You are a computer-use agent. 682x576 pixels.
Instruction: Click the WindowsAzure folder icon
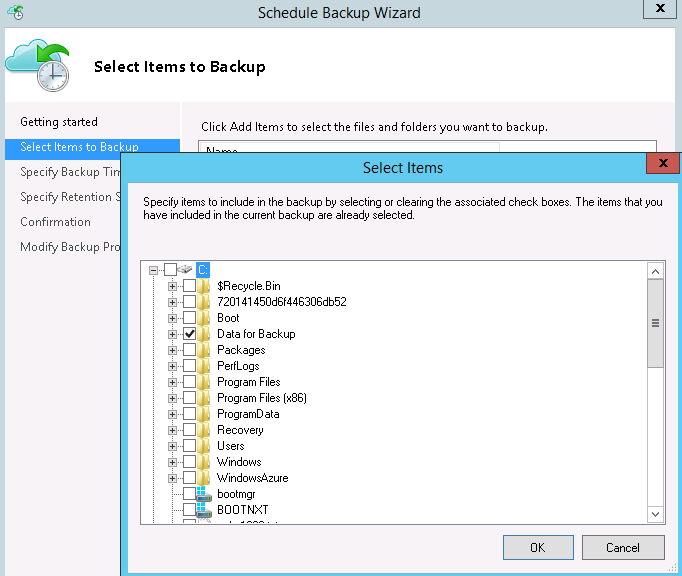pos(204,478)
